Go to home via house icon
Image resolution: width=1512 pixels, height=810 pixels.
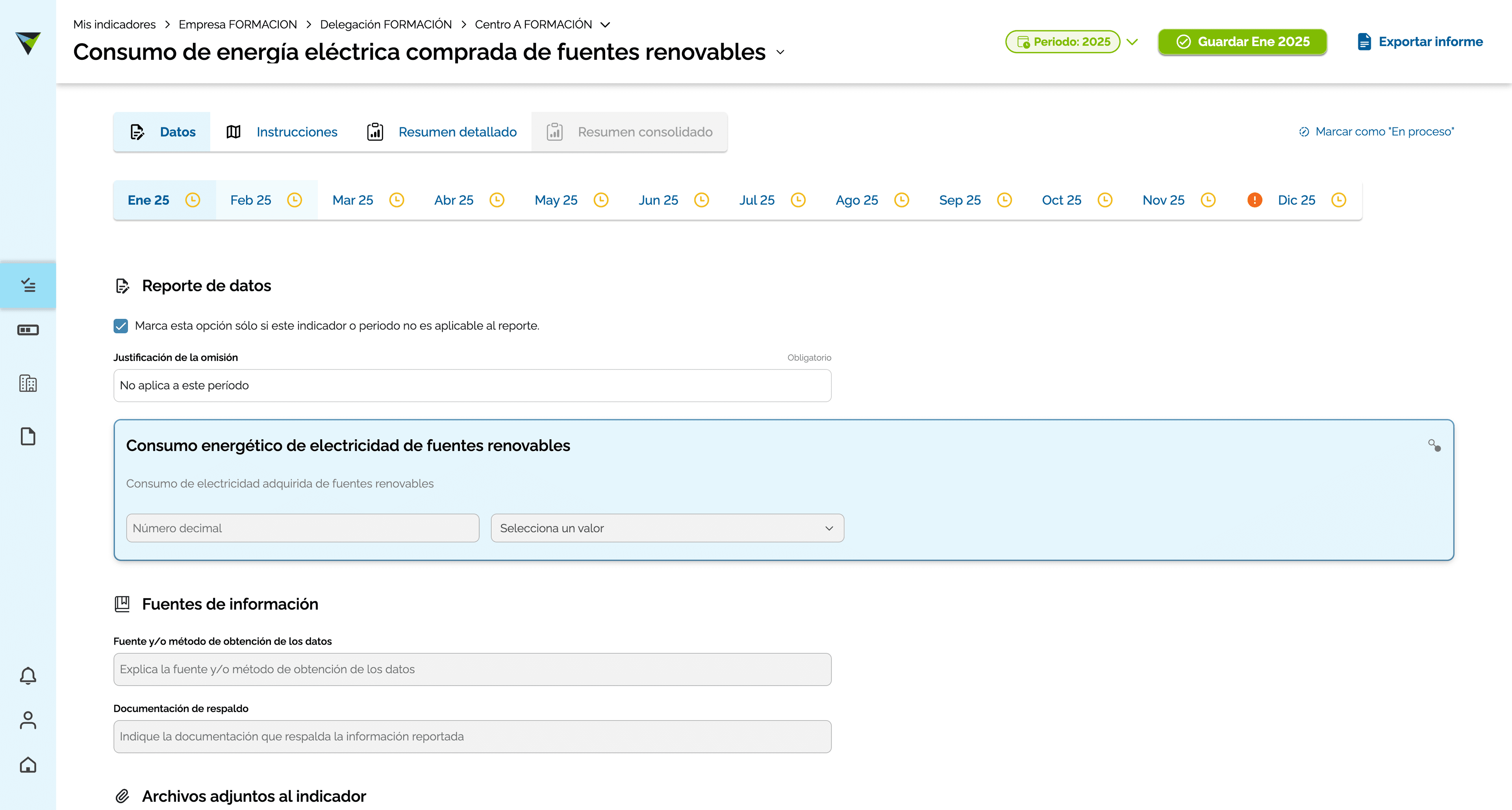tap(28, 765)
